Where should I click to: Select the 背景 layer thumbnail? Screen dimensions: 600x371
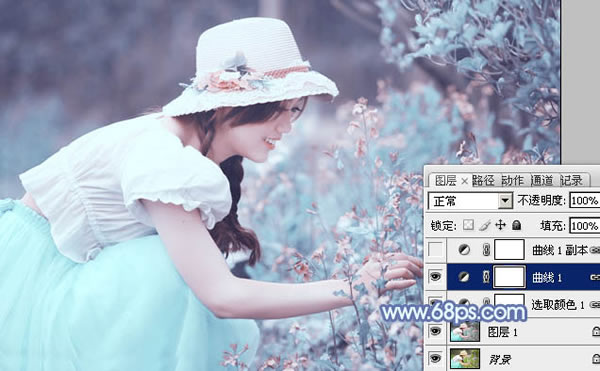[465, 358]
